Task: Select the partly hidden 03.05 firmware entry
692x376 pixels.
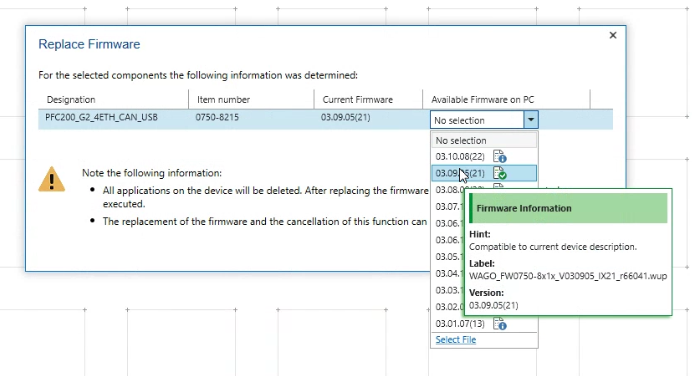Action: pos(449,257)
